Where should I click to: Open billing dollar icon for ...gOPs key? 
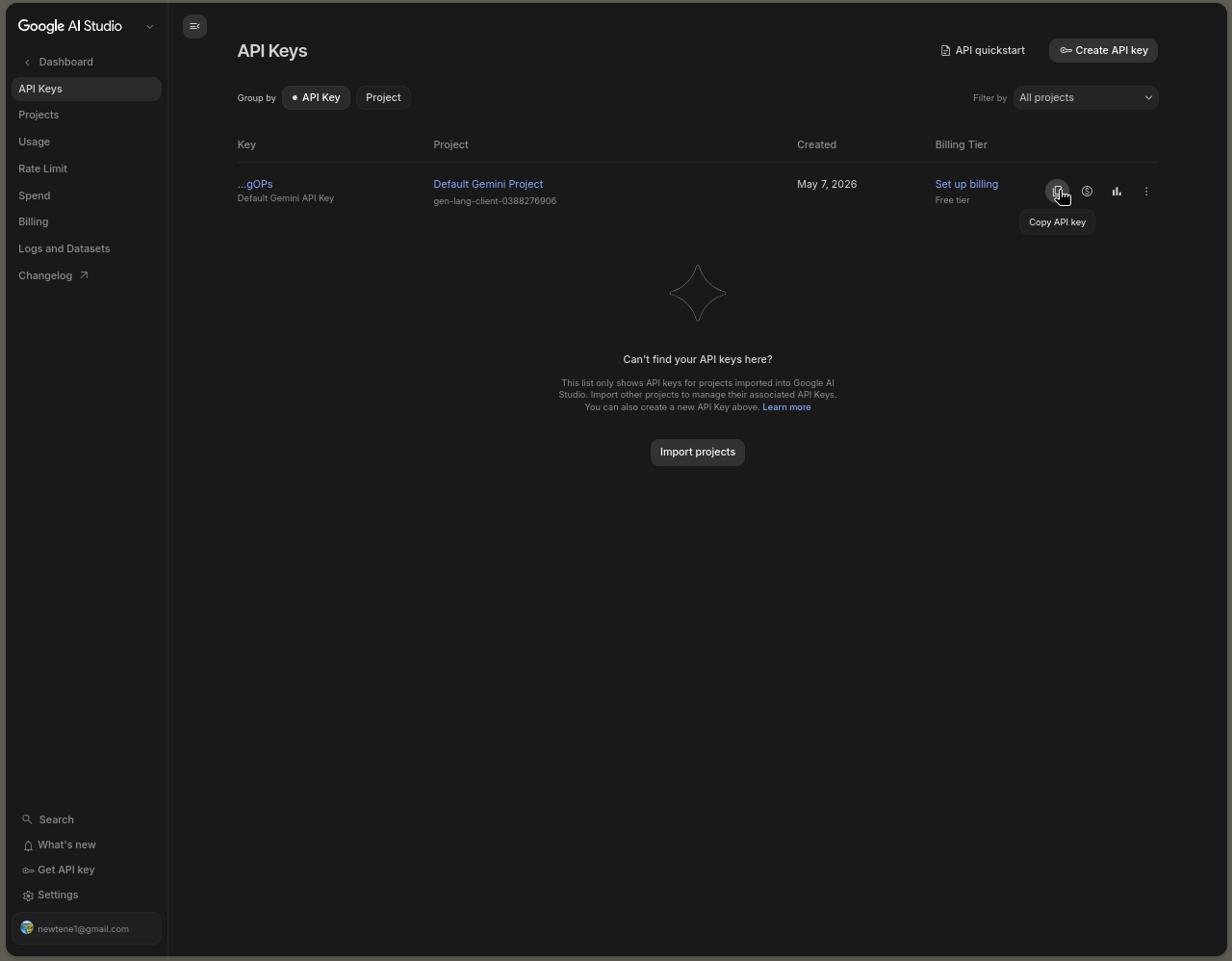pyautogui.click(x=1087, y=192)
